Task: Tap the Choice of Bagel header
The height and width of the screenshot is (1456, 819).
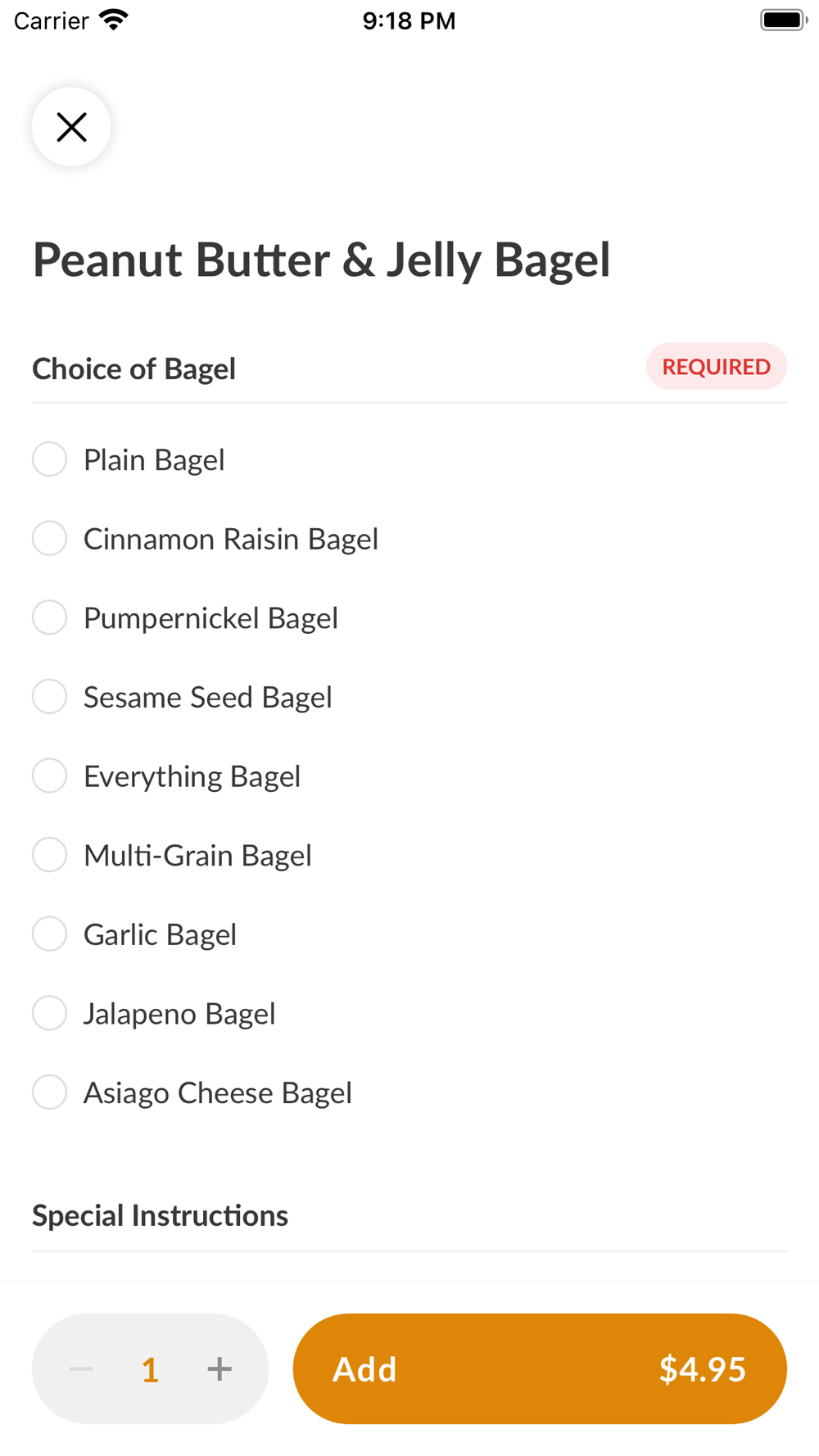Action: (x=134, y=369)
